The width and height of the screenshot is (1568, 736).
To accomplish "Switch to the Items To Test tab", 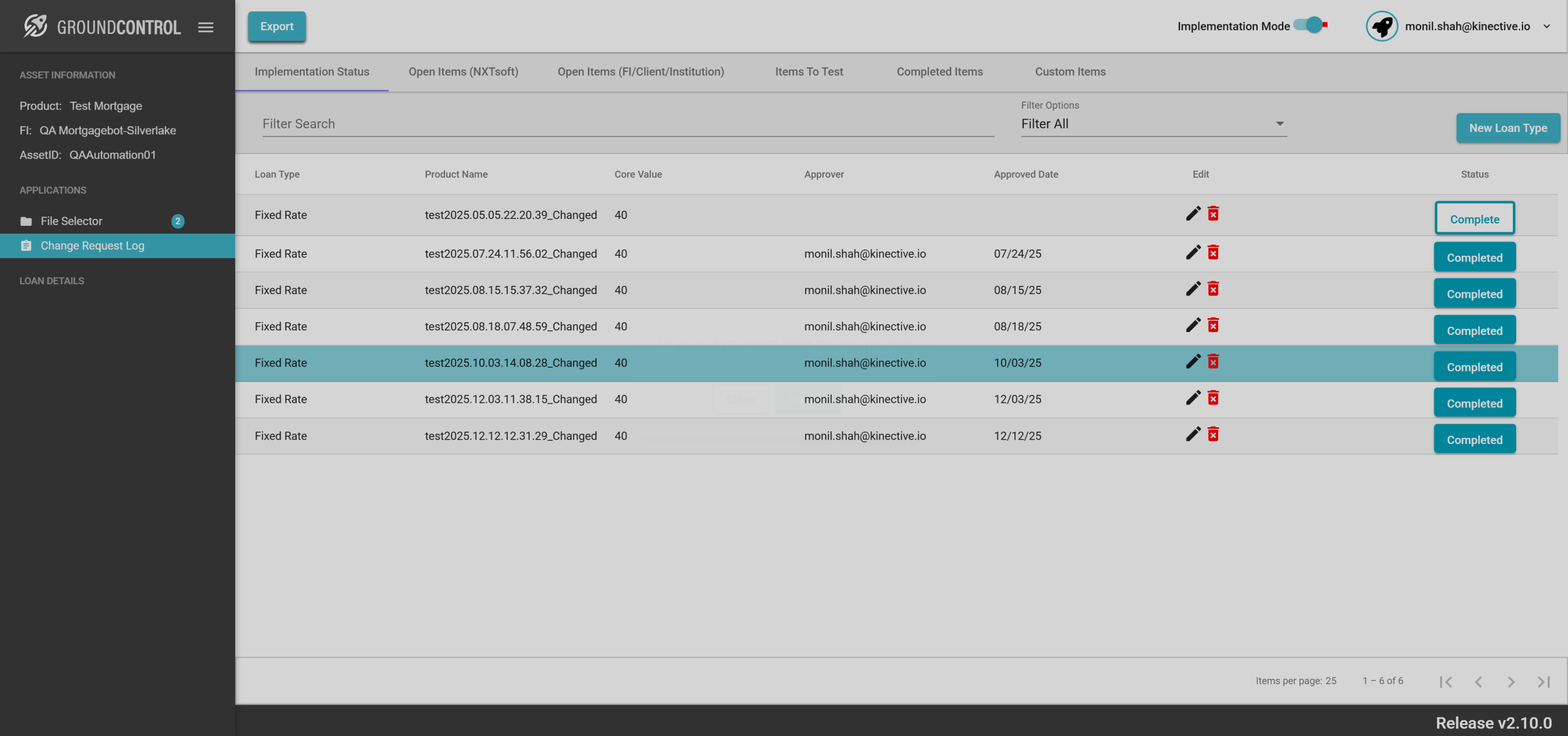I will pos(809,72).
